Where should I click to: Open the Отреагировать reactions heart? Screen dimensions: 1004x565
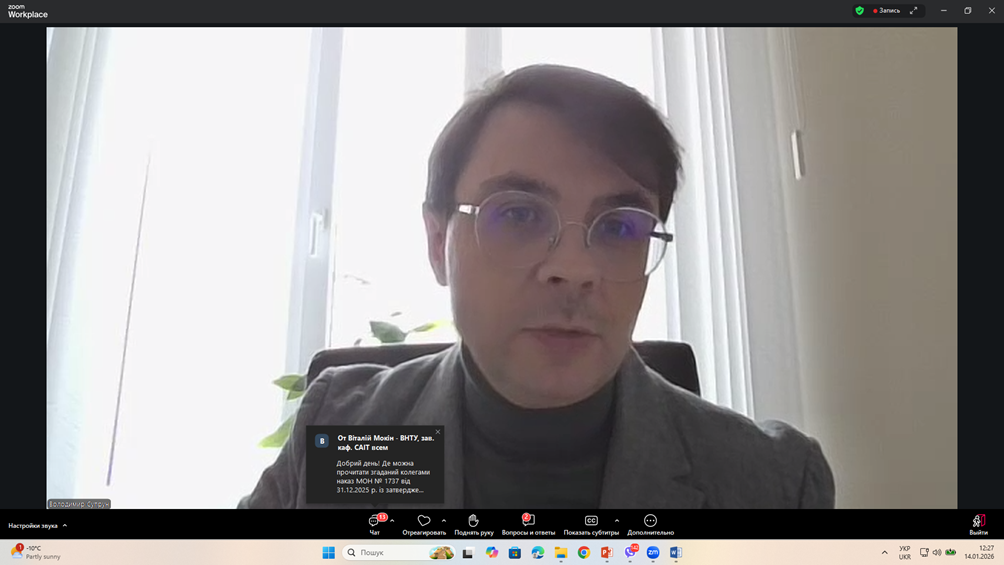coord(424,524)
